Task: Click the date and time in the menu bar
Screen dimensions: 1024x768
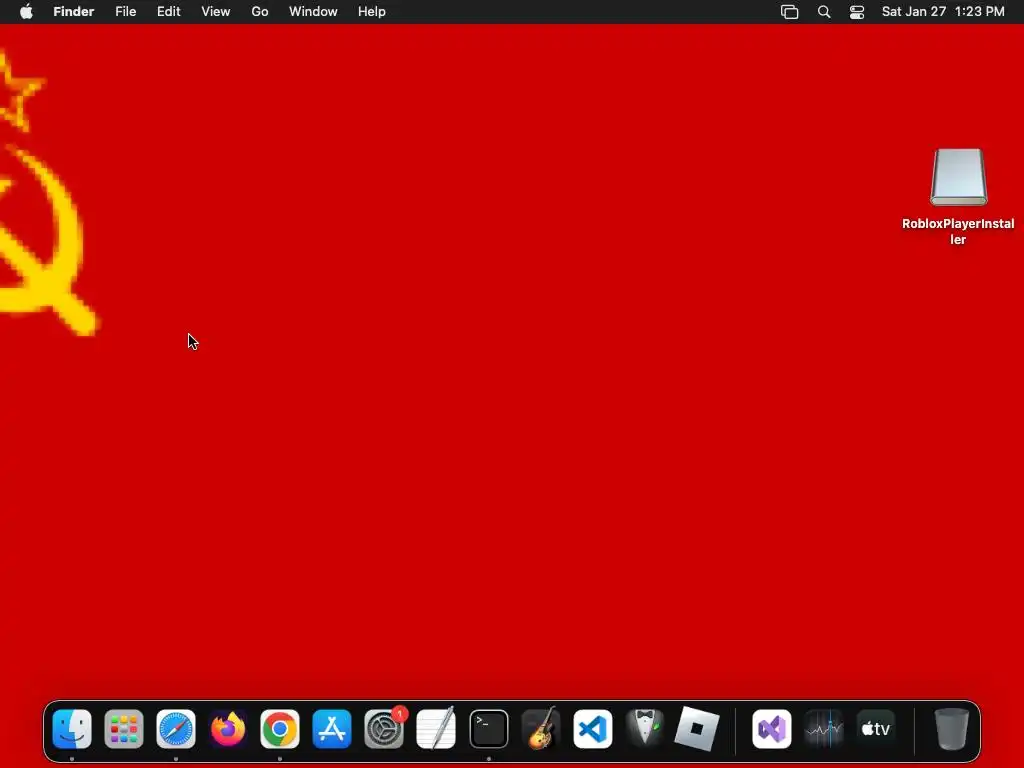Action: pyautogui.click(x=943, y=12)
